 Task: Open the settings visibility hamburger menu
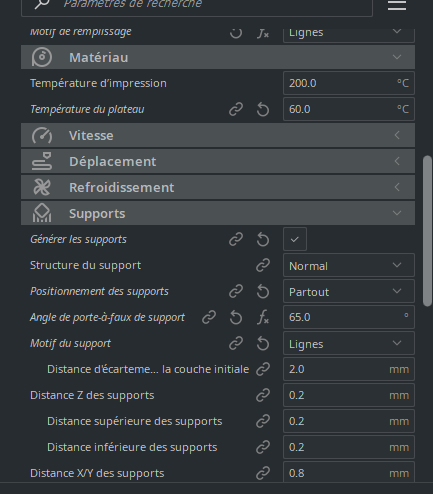(x=397, y=5)
